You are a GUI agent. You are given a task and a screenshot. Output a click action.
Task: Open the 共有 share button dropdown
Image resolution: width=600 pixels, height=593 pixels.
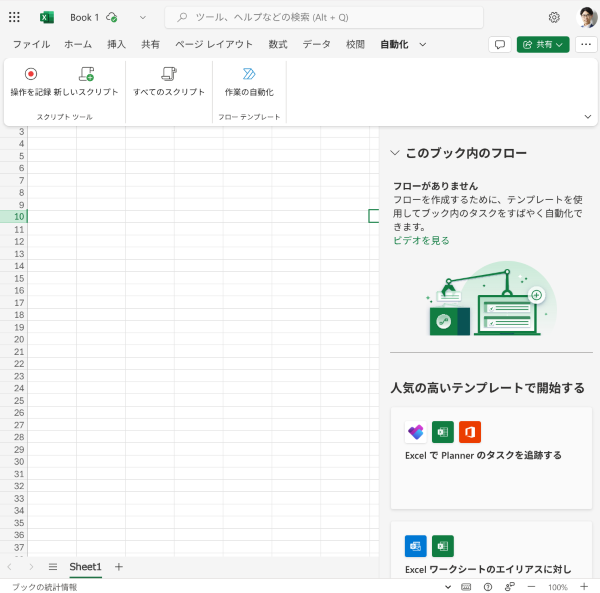(543, 45)
